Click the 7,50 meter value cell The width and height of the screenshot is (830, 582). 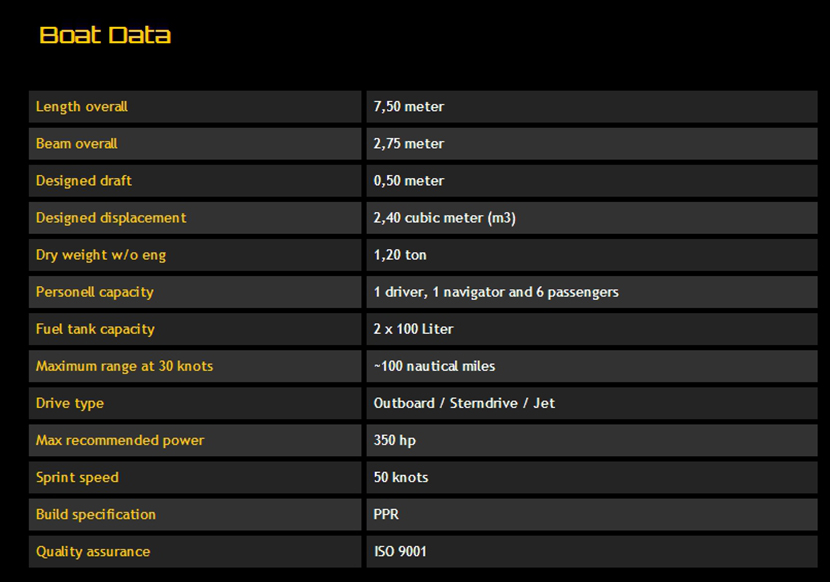tap(409, 107)
